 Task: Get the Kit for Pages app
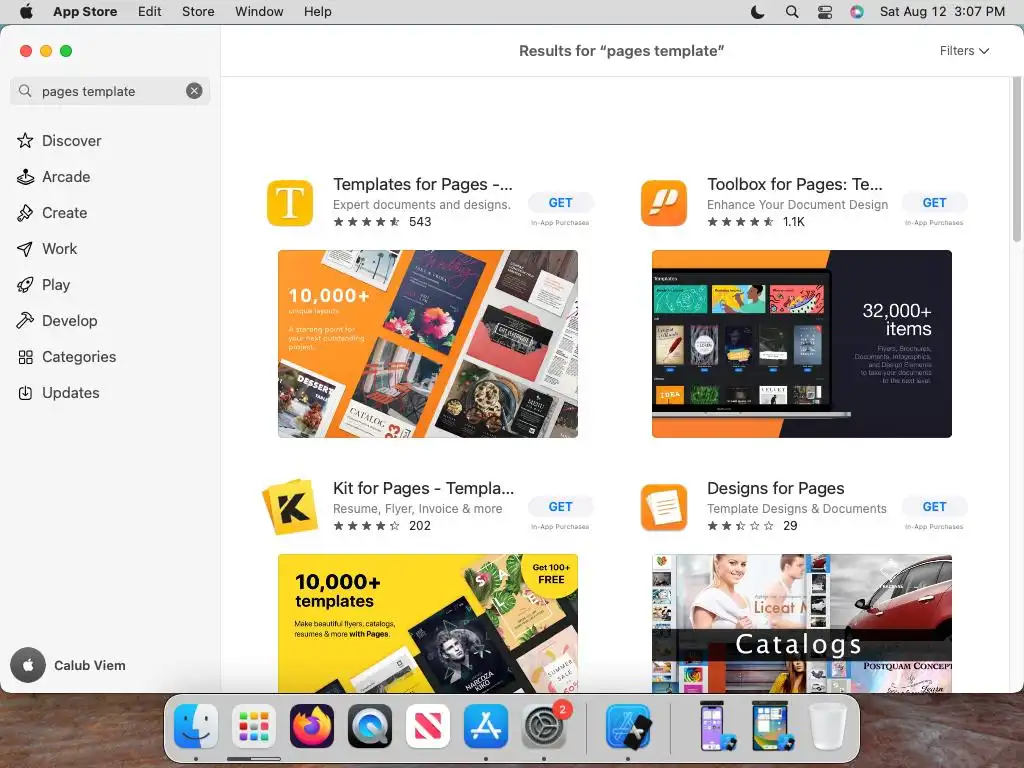(x=560, y=506)
